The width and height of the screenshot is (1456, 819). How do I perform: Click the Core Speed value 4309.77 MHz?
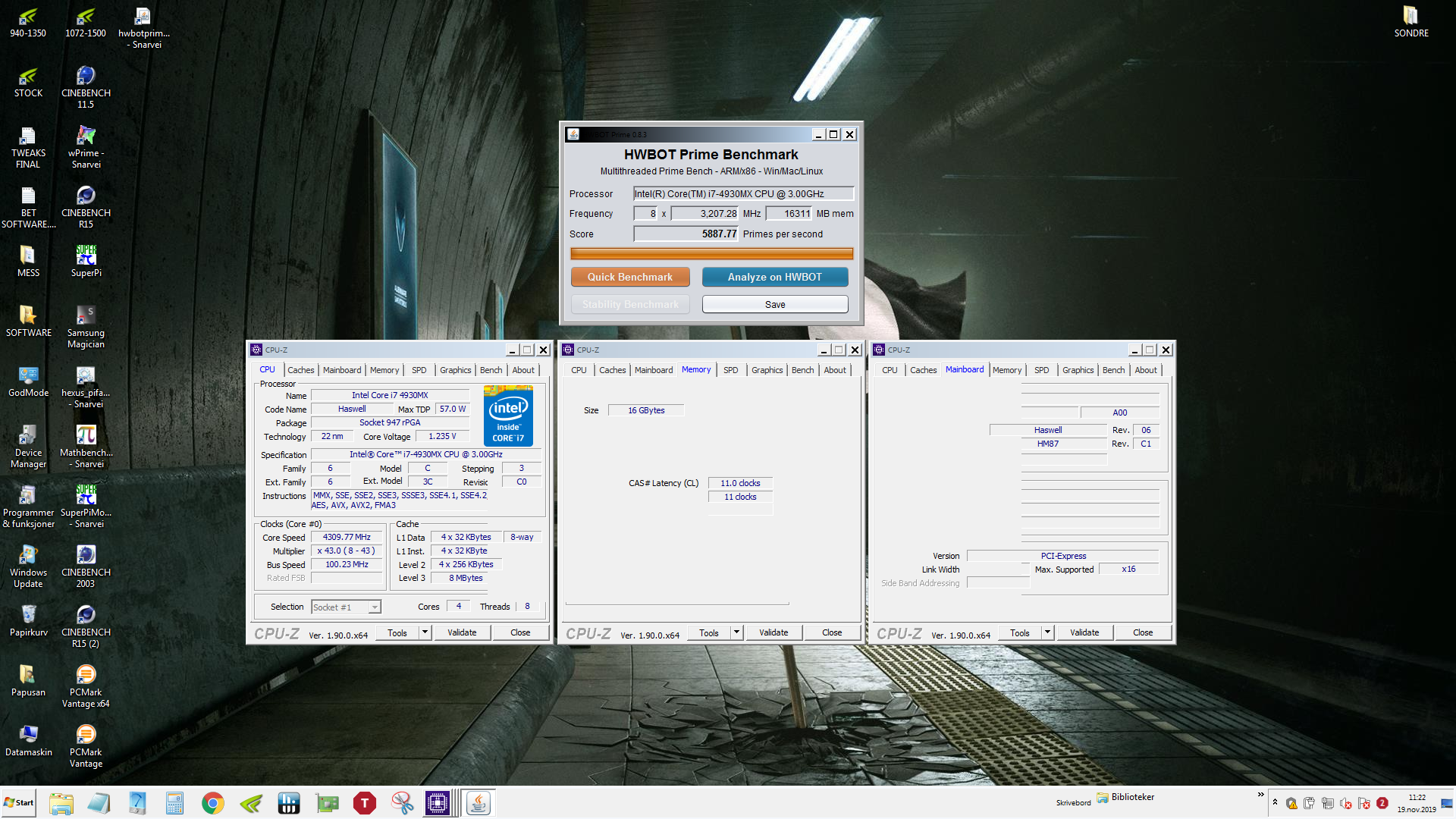point(347,537)
